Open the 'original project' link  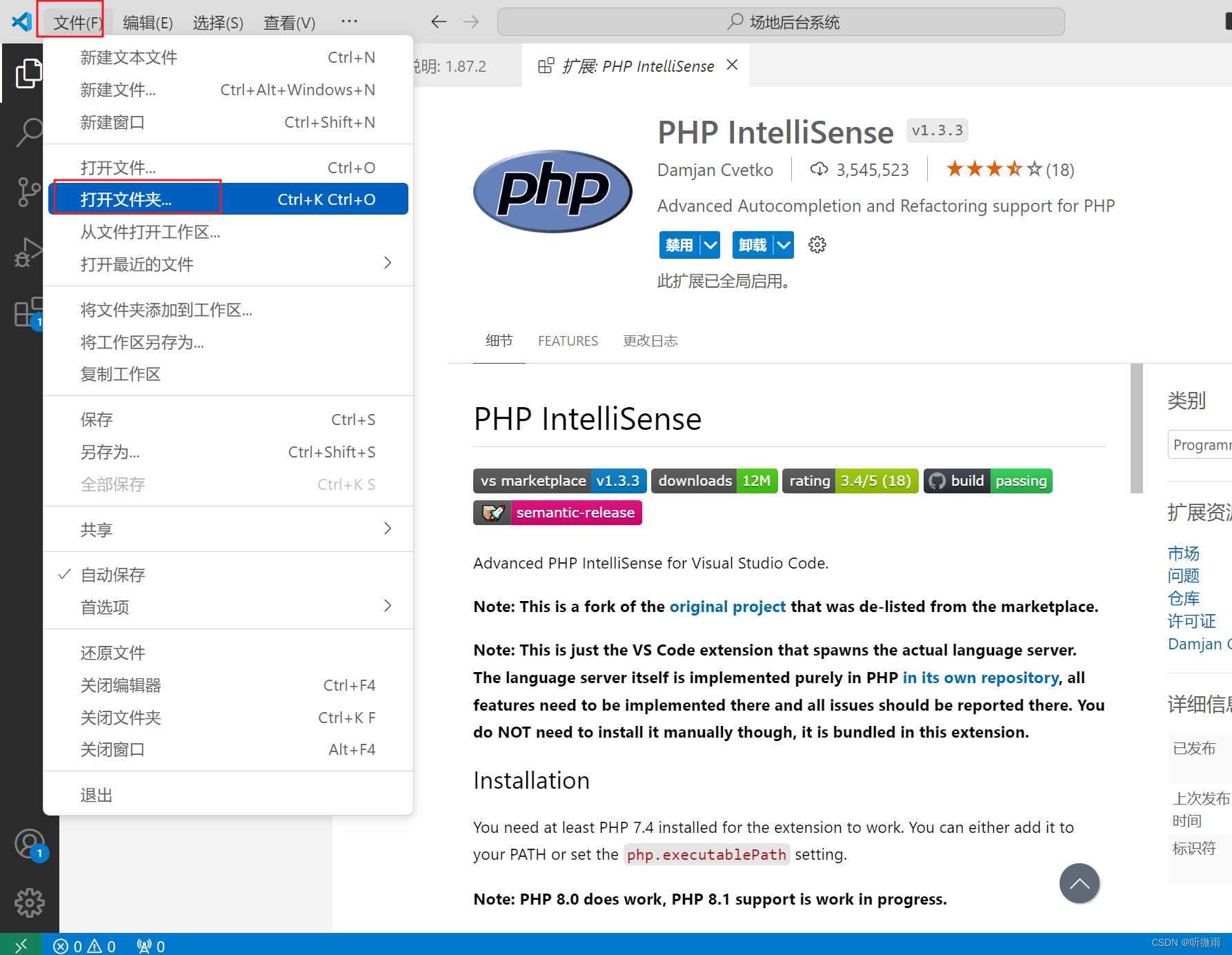pyautogui.click(x=728, y=607)
